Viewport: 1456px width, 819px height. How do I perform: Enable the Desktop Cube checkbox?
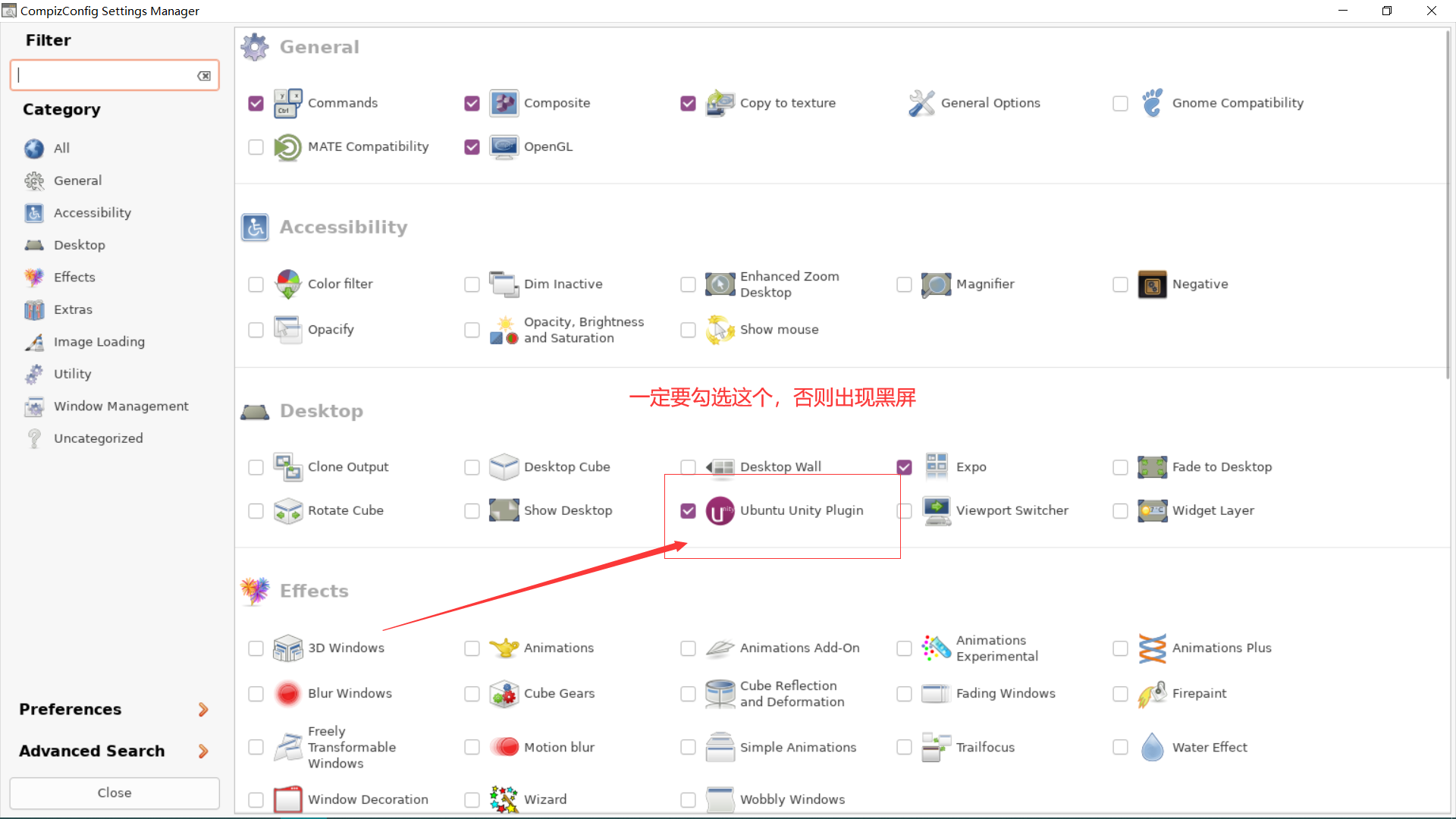(472, 467)
